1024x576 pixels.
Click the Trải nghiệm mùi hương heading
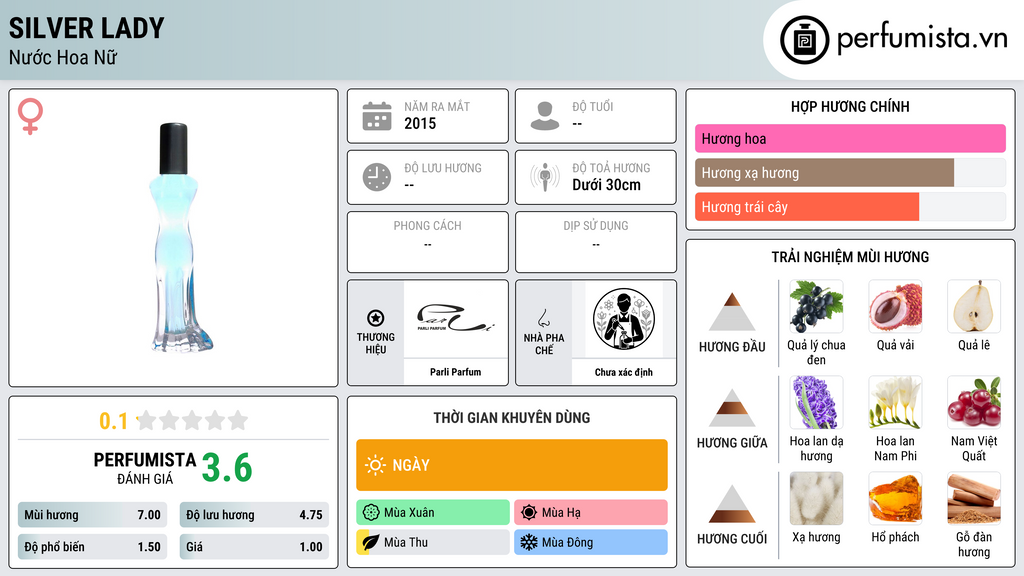[x=850, y=257]
